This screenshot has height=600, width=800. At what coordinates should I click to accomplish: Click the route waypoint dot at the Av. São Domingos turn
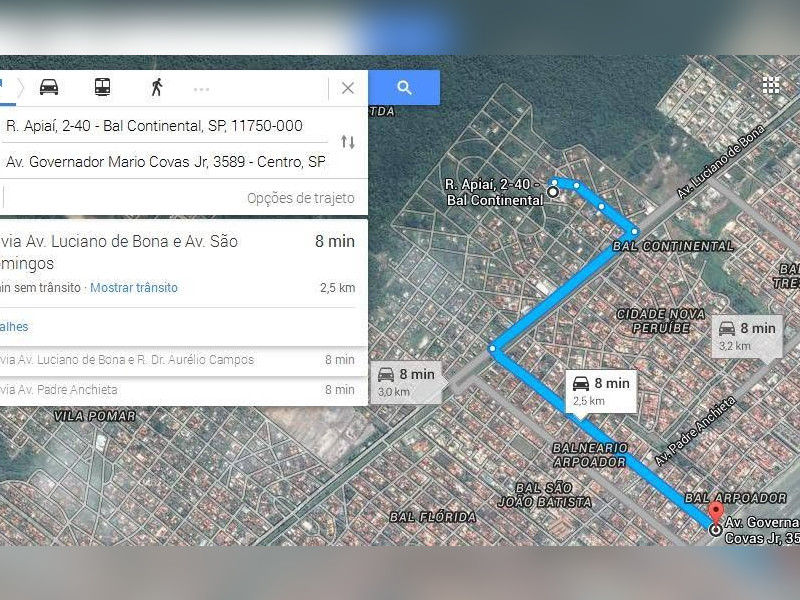coord(492,349)
